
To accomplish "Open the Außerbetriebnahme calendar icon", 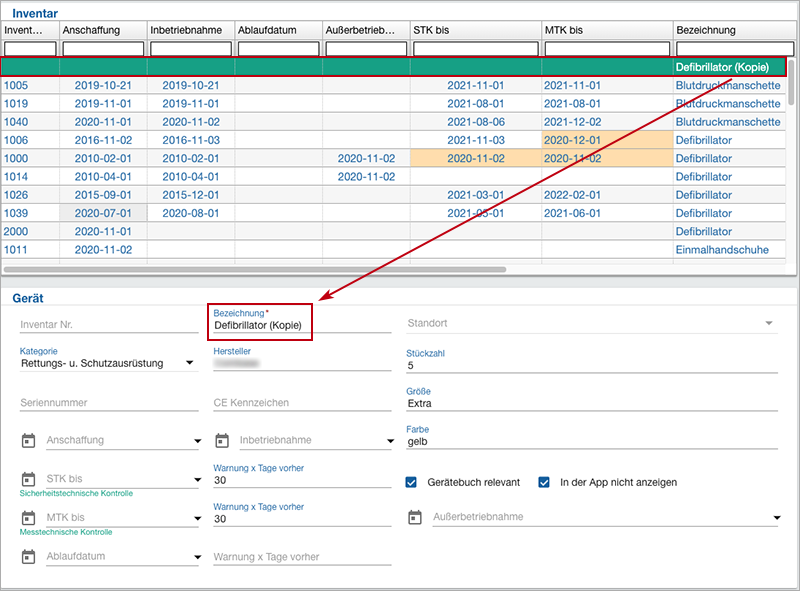I will [x=415, y=518].
